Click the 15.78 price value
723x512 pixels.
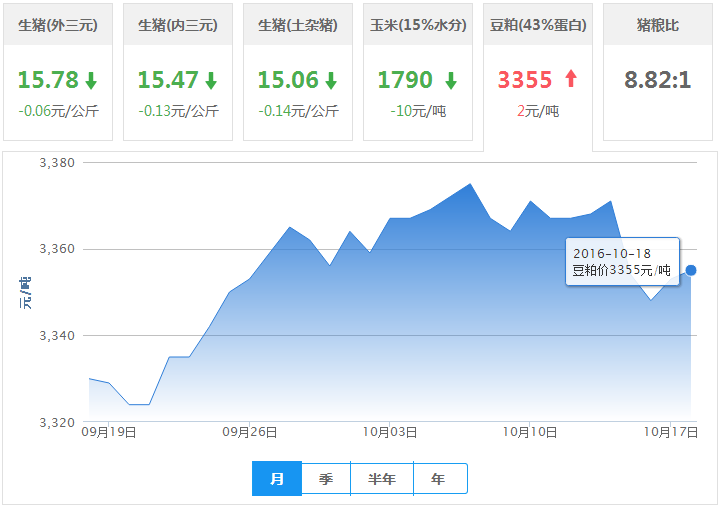point(48,80)
